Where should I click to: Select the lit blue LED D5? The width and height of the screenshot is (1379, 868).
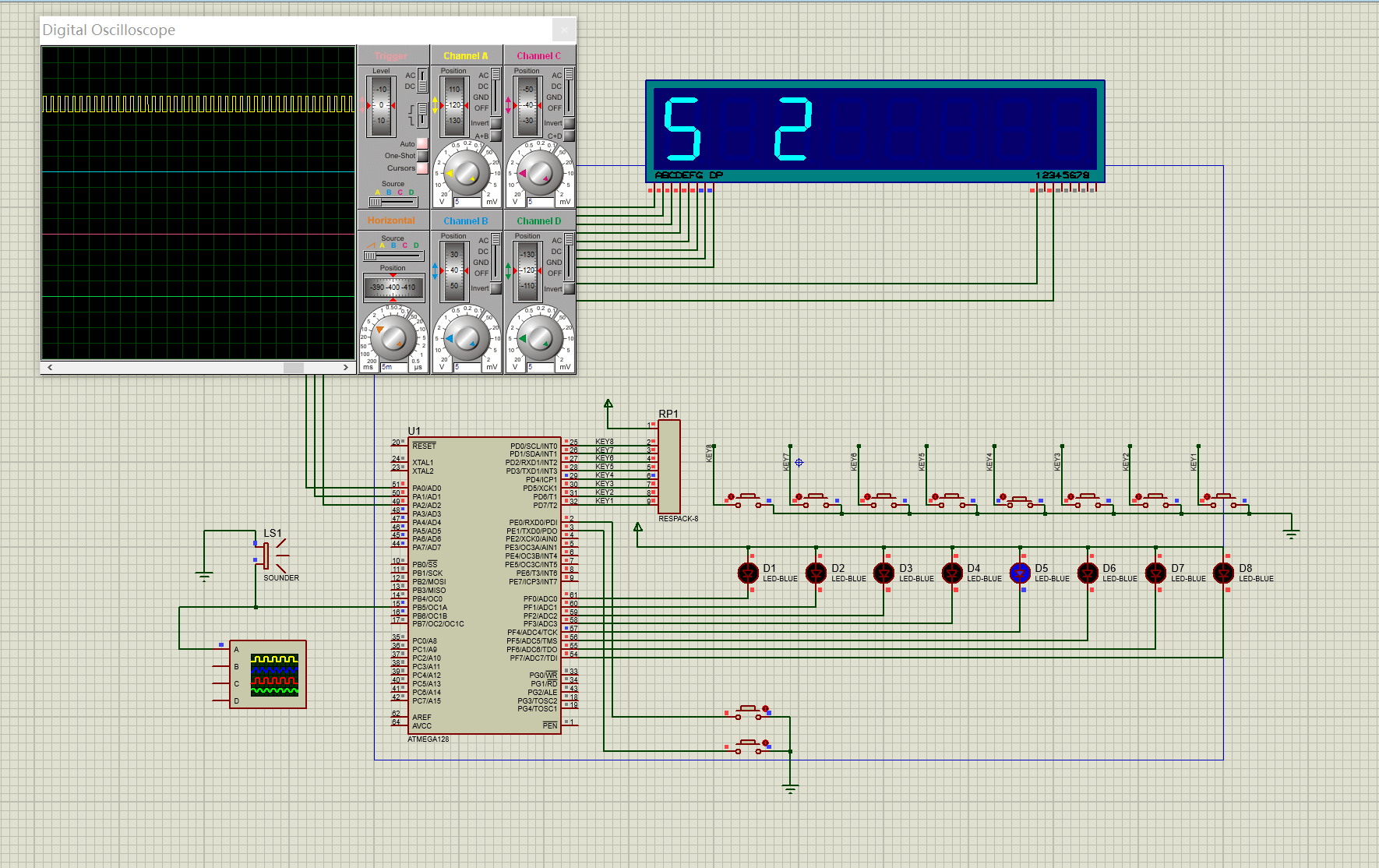click(1020, 573)
